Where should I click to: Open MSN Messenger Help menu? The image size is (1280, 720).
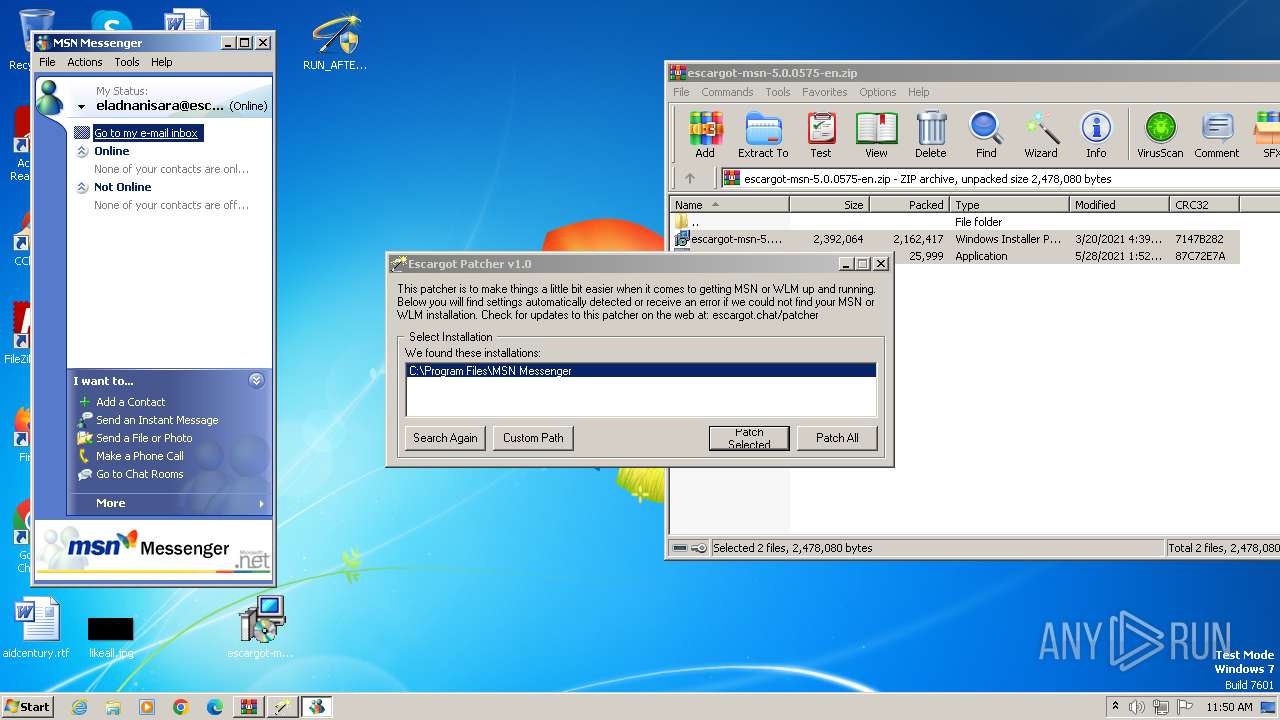[162, 62]
